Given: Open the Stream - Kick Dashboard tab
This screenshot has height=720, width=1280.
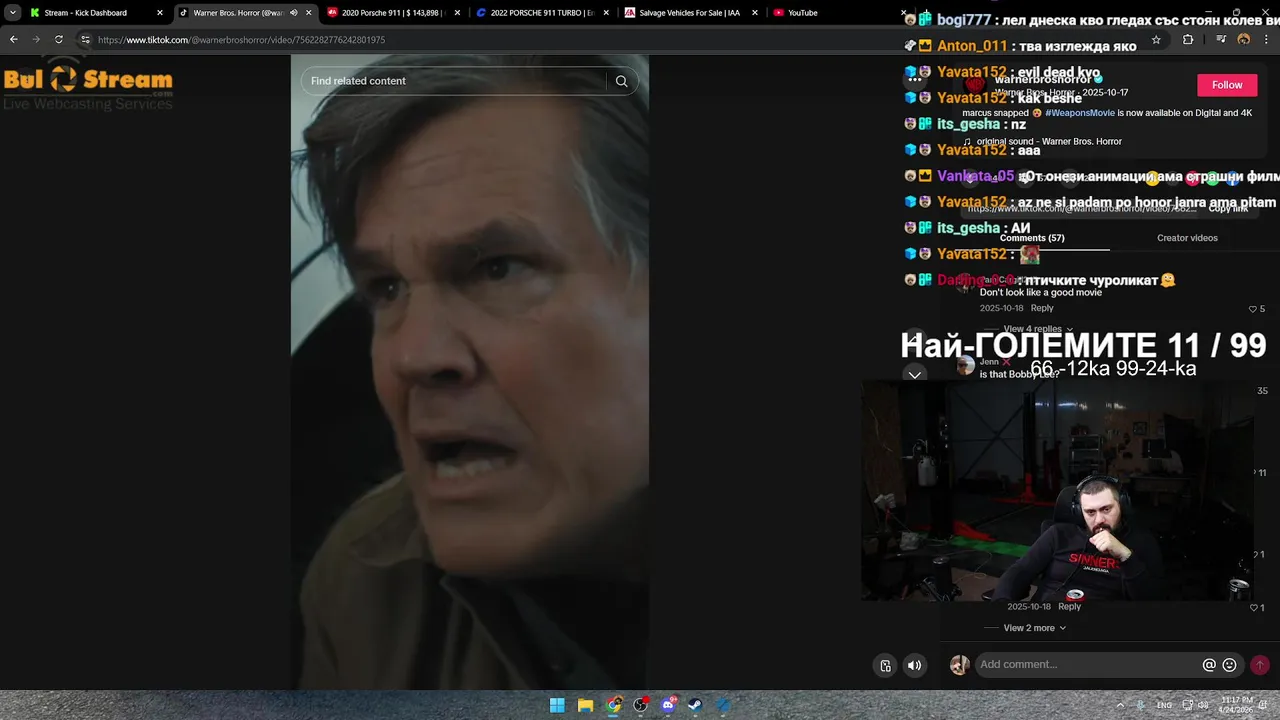Looking at the screenshot, I should 97,13.
